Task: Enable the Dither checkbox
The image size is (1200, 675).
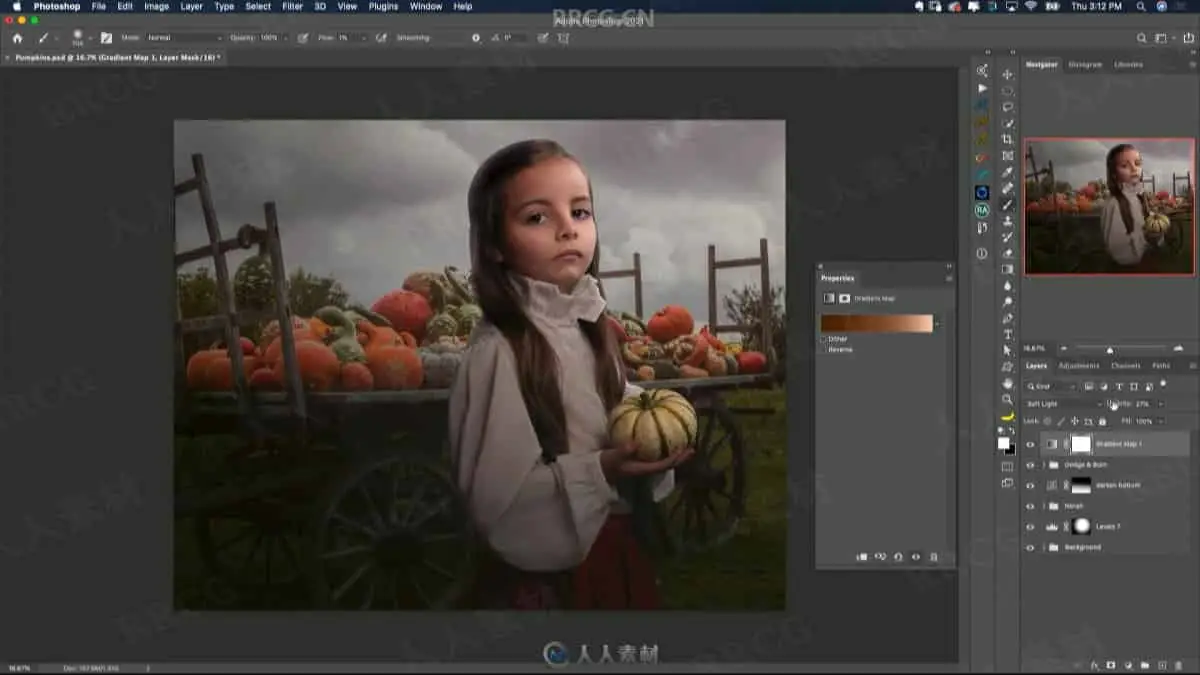Action: click(x=824, y=339)
